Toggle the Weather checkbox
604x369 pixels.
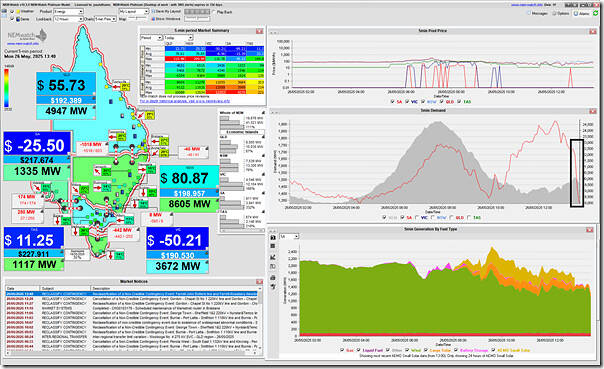pyautogui.click(x=12, y=12)
